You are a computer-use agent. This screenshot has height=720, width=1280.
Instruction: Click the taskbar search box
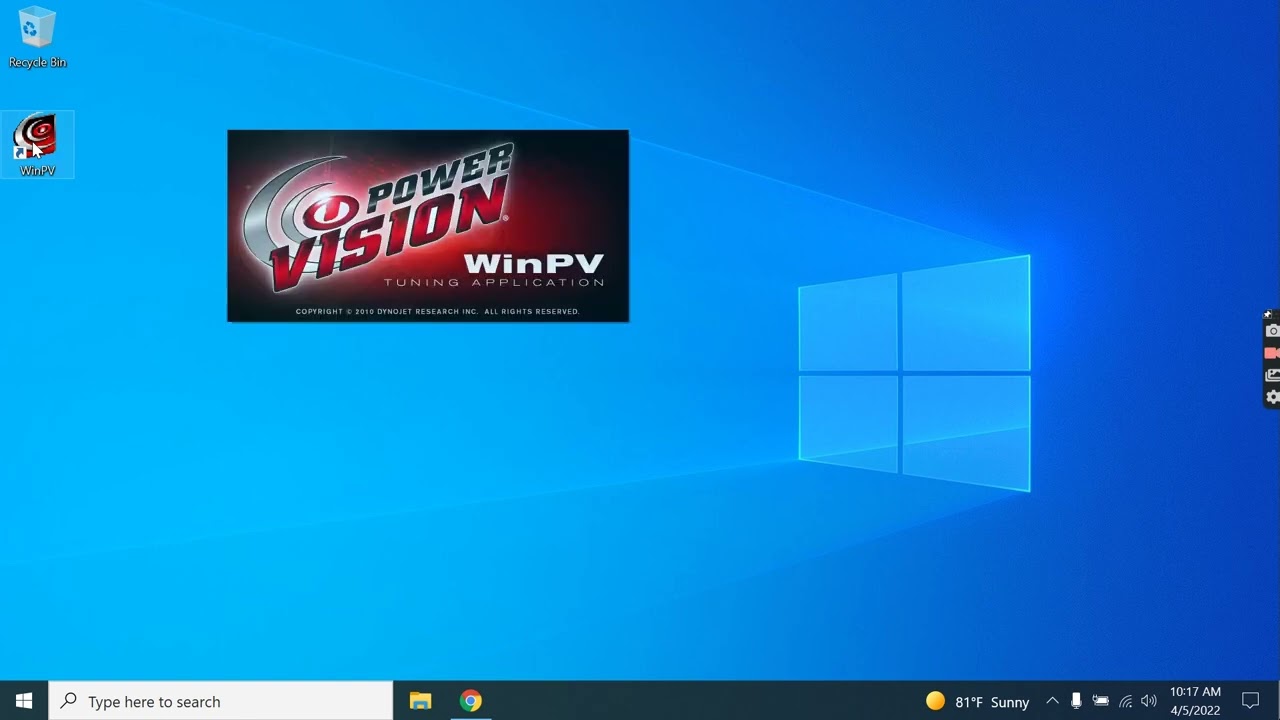tap(221, 701)
